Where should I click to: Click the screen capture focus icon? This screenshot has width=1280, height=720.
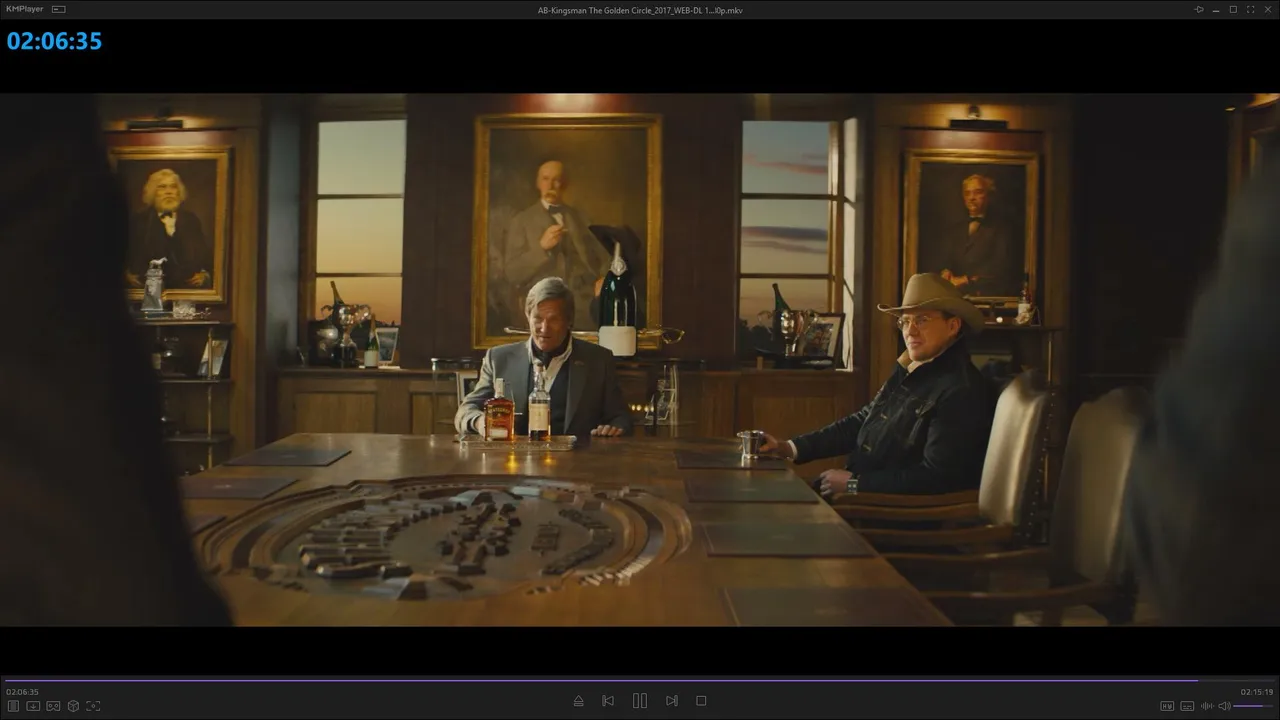tap(93, 706)
